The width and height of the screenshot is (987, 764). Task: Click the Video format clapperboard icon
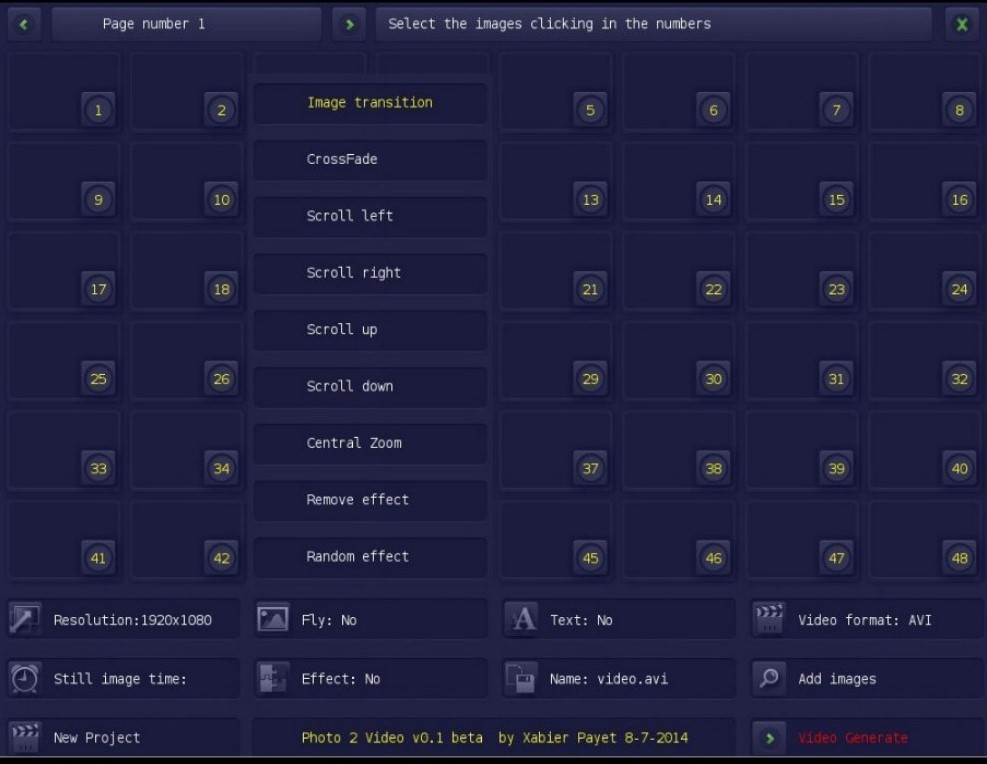coord(768,619)
